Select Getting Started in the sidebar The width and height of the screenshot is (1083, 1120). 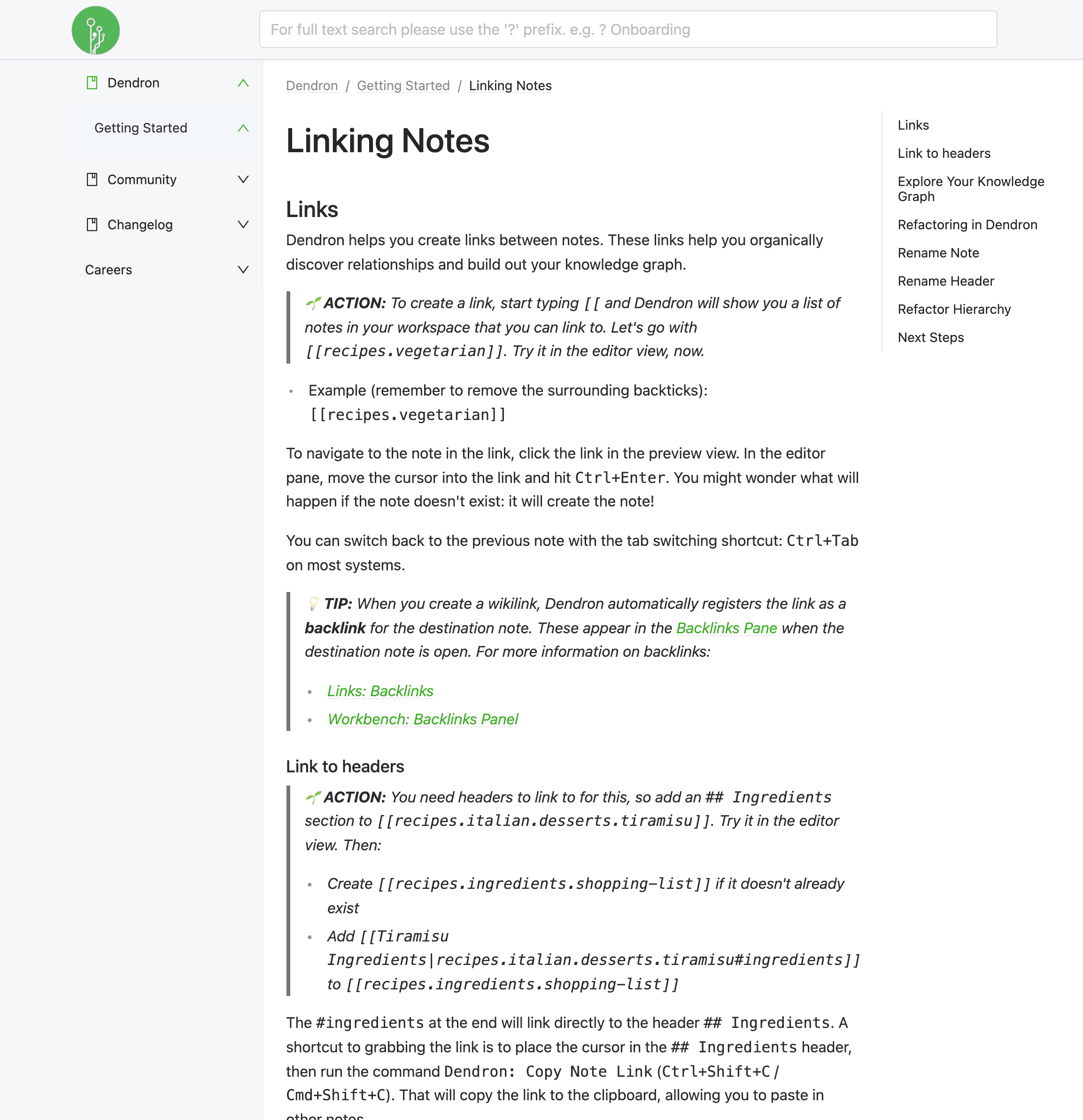tap(140, 127)
